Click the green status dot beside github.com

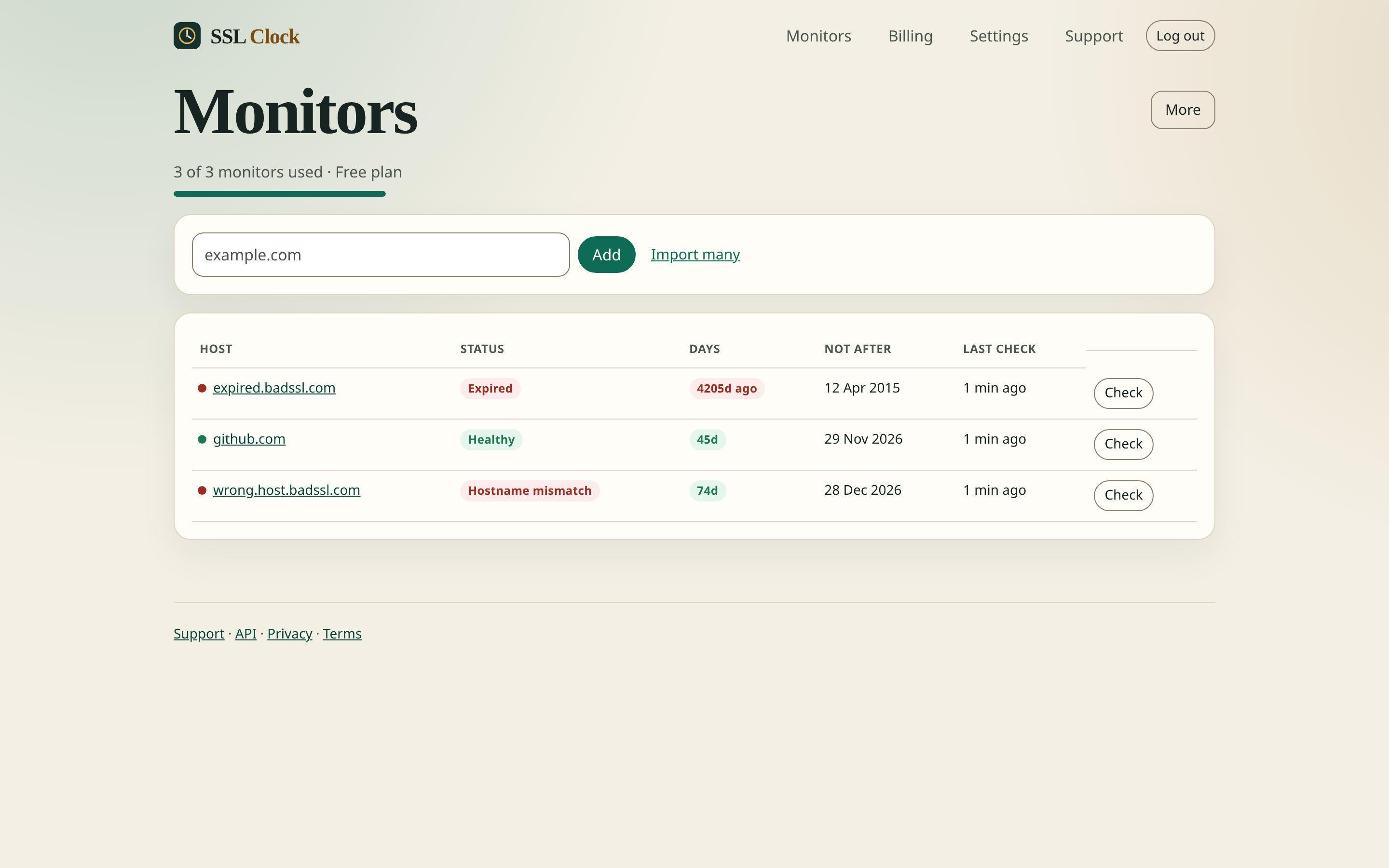[x=202, y=439]
